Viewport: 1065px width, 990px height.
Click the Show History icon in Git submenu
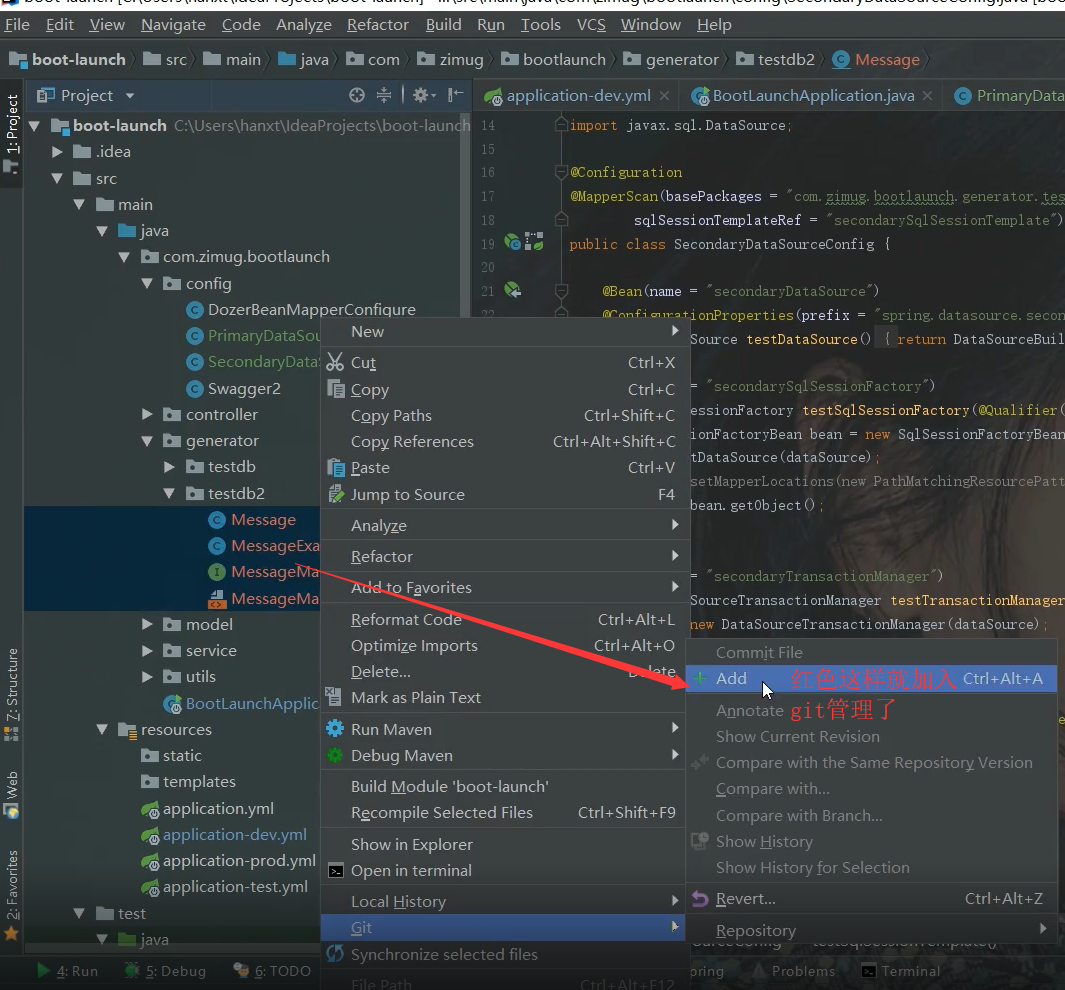pyautogui.click(x=700, y=841)
